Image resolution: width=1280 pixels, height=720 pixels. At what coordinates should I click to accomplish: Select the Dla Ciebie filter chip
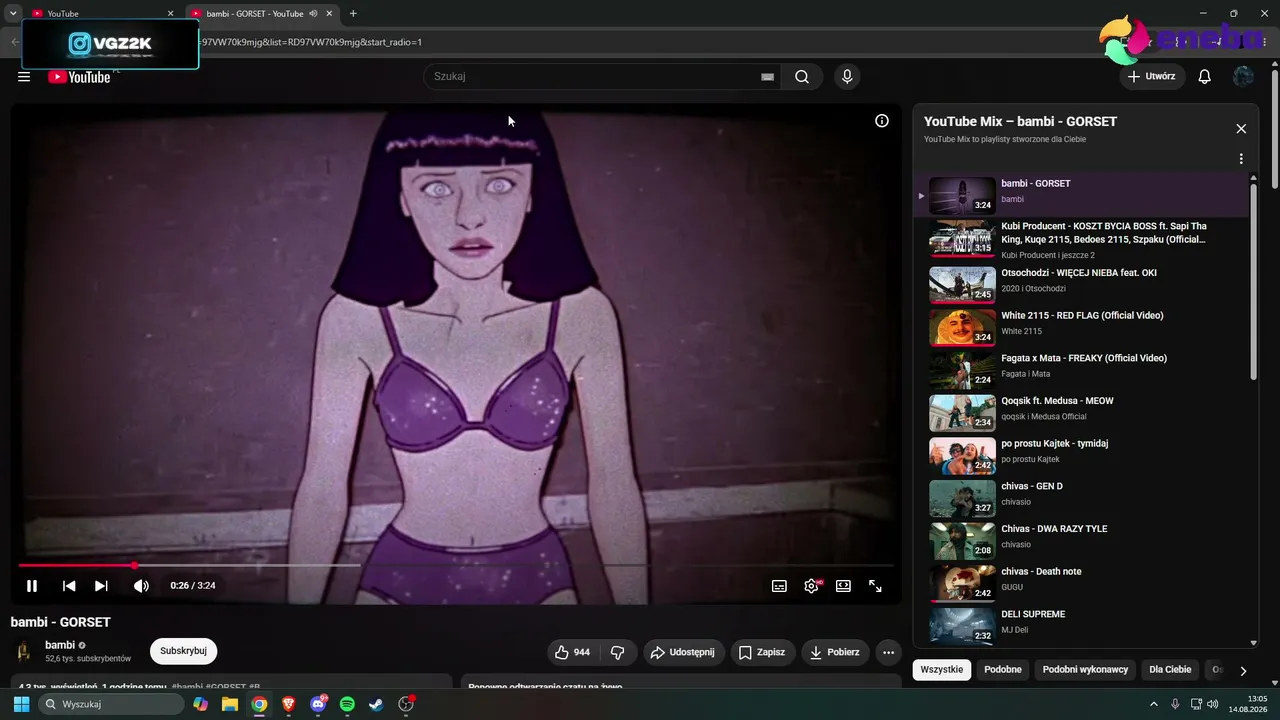coord(1170,670)
